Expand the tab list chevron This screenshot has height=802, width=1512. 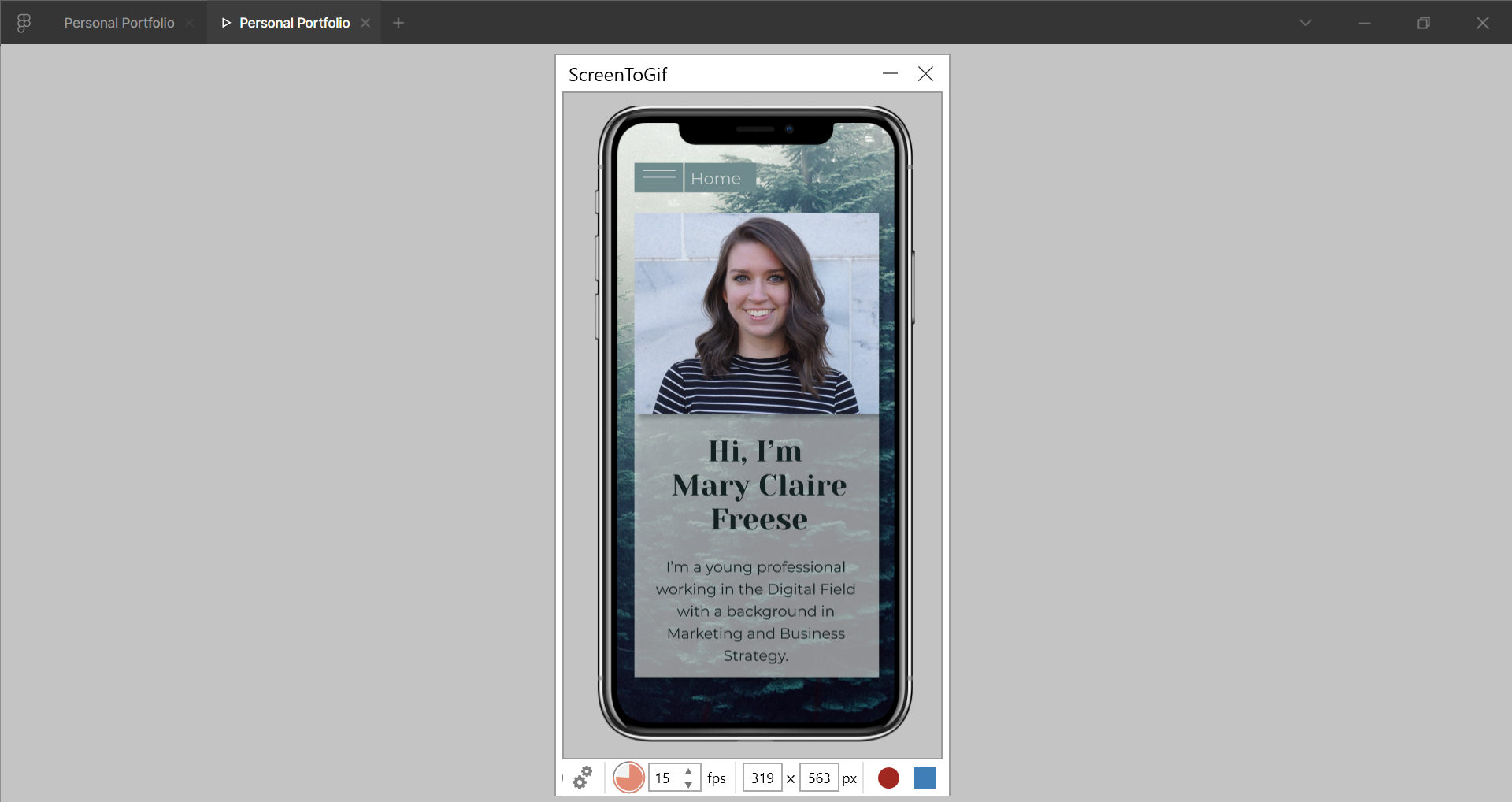(1306, 23)
